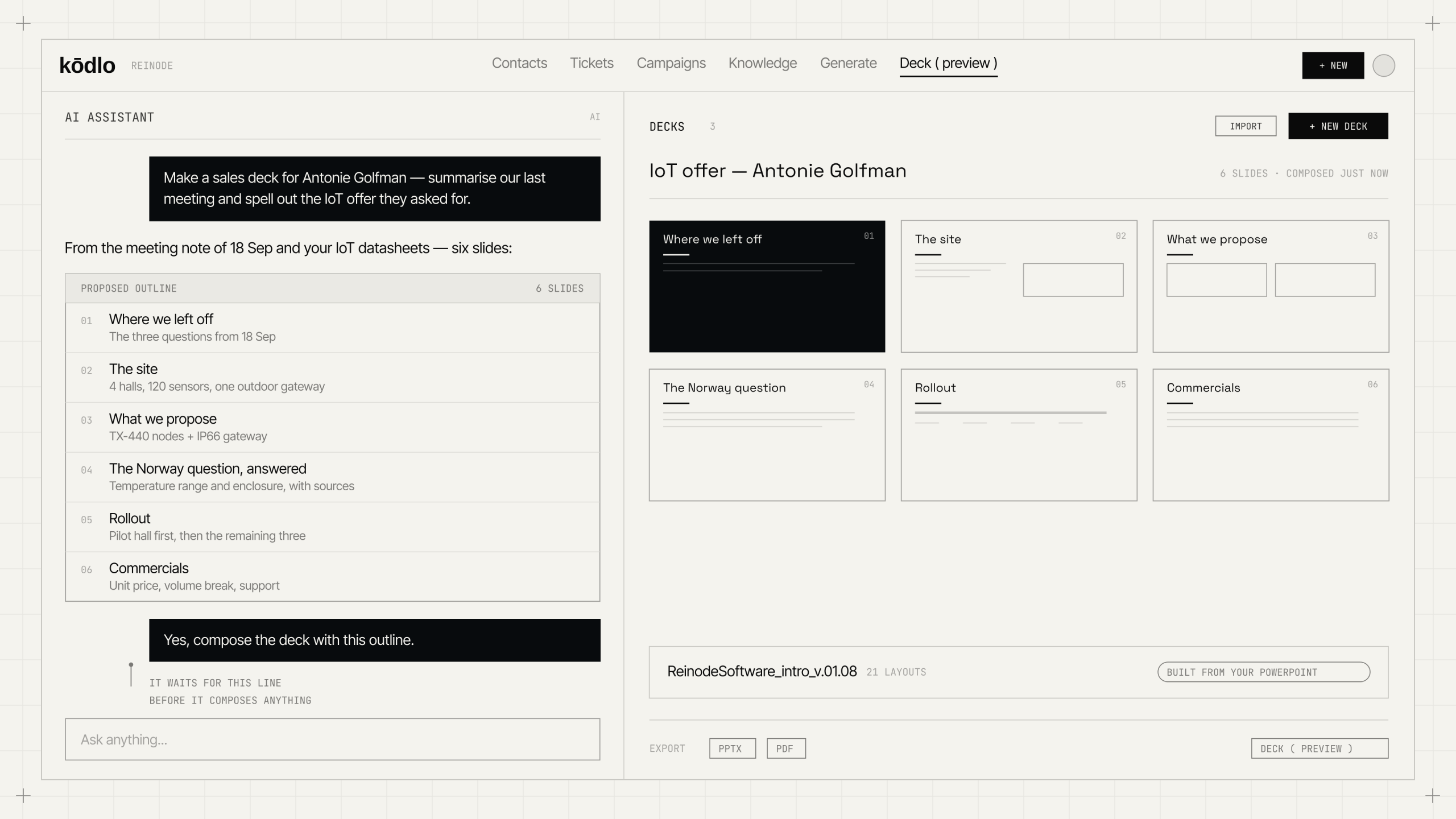Select the Deck ( preview ) tab

tap(948, 64)
